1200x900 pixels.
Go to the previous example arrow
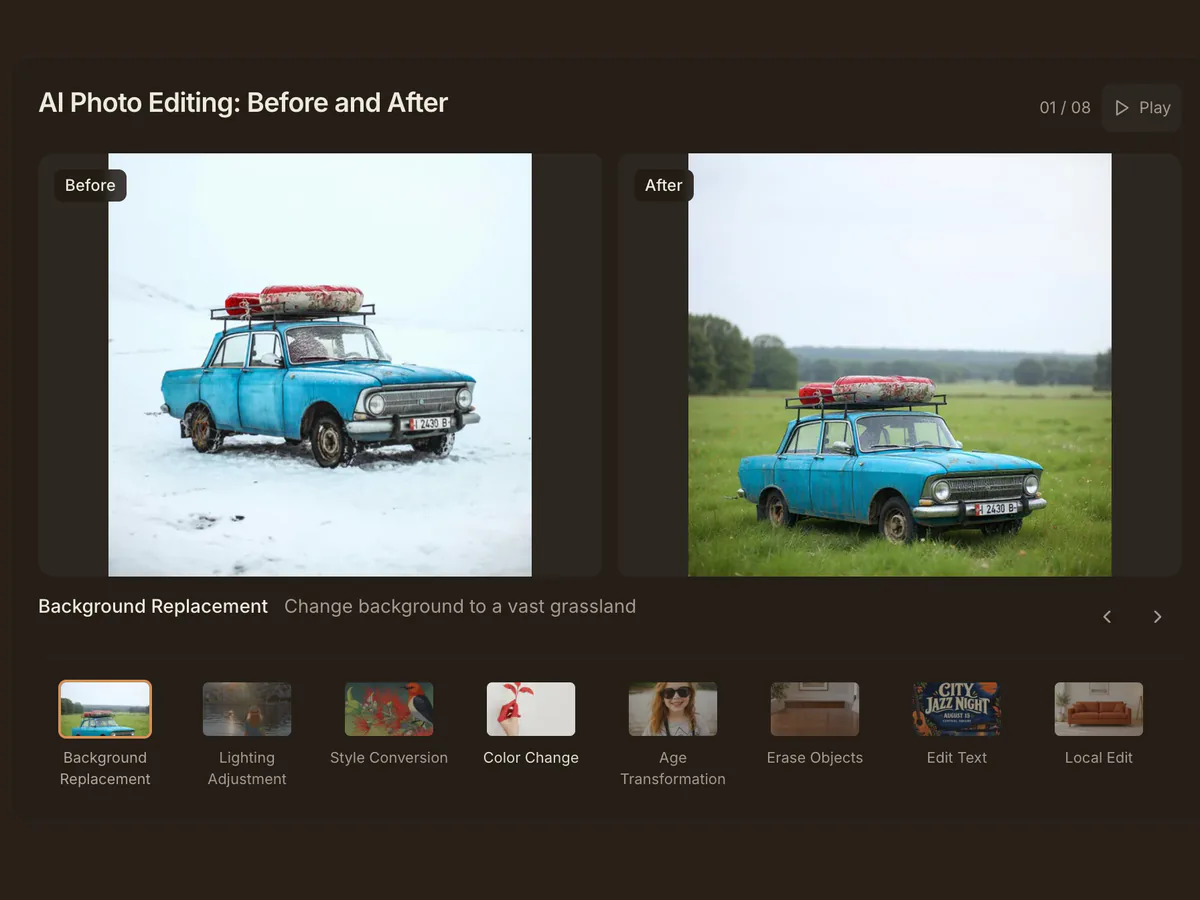point(1107,617)
